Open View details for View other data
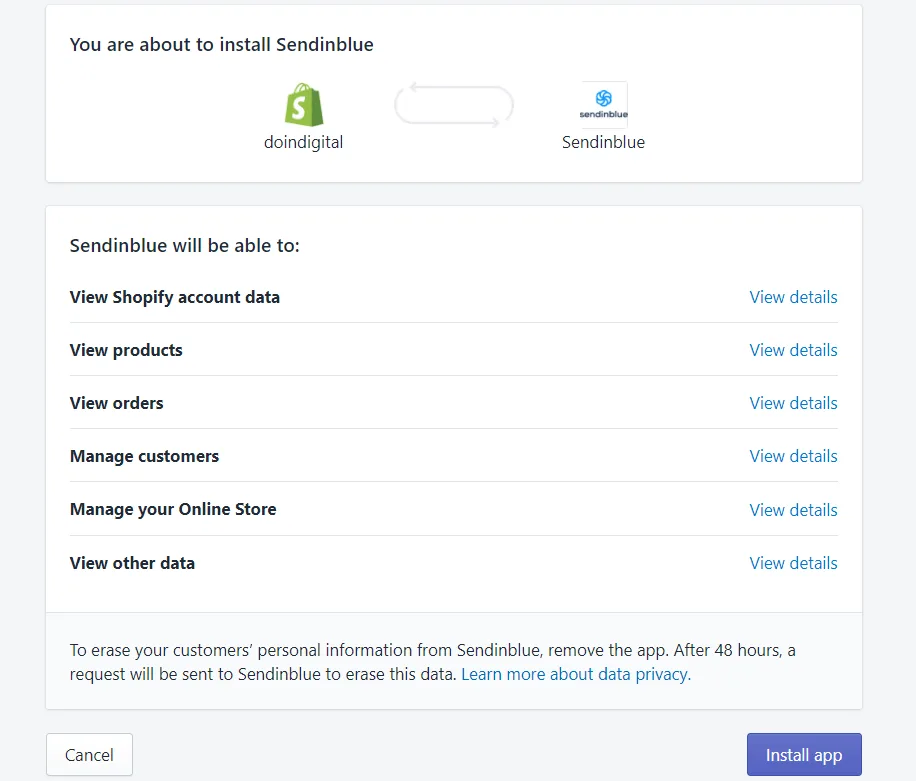Screen dimensions: 916x781 [x=793, y=563]
